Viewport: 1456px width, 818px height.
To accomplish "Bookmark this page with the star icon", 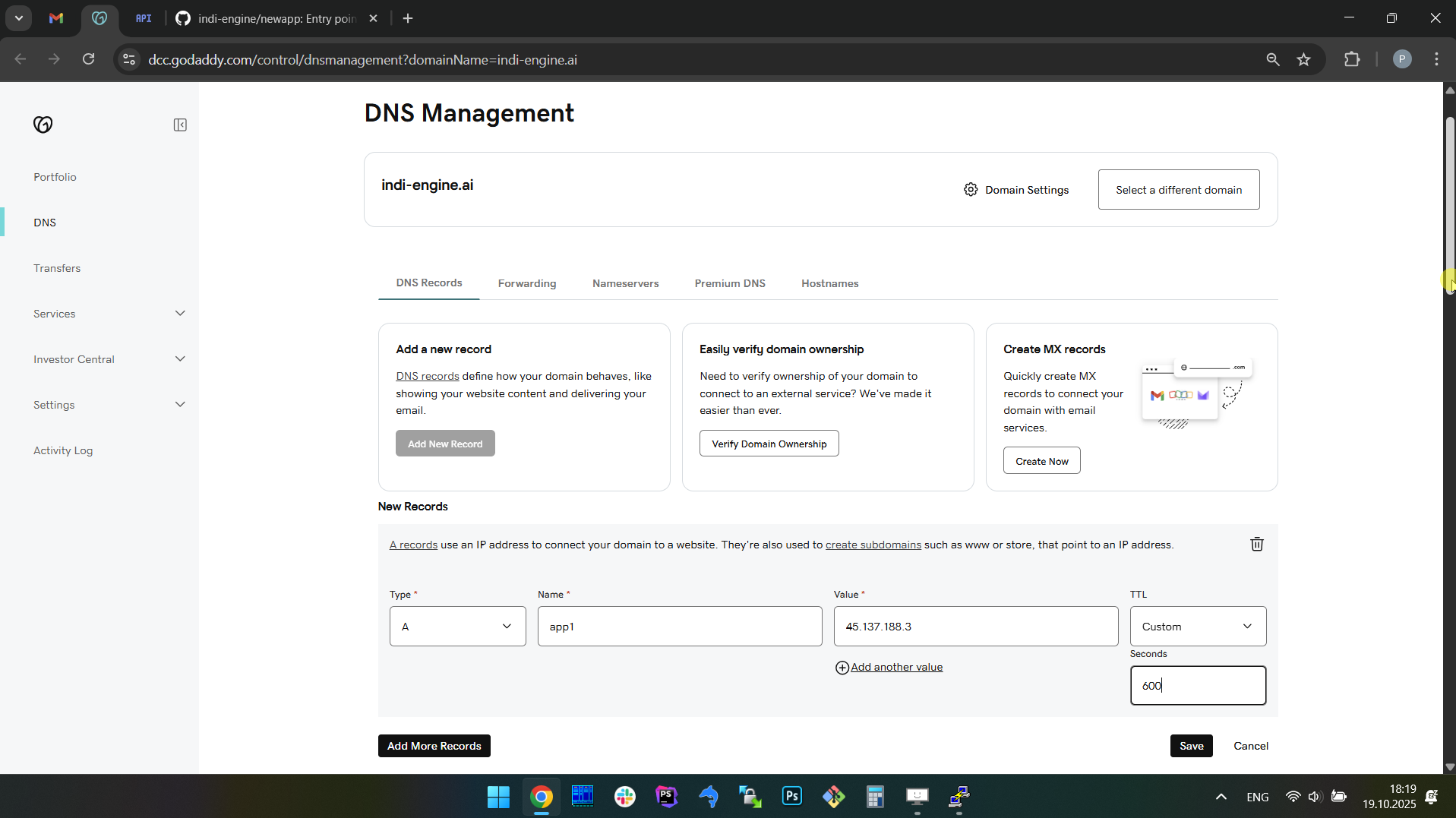I will tap(1304, 59).
